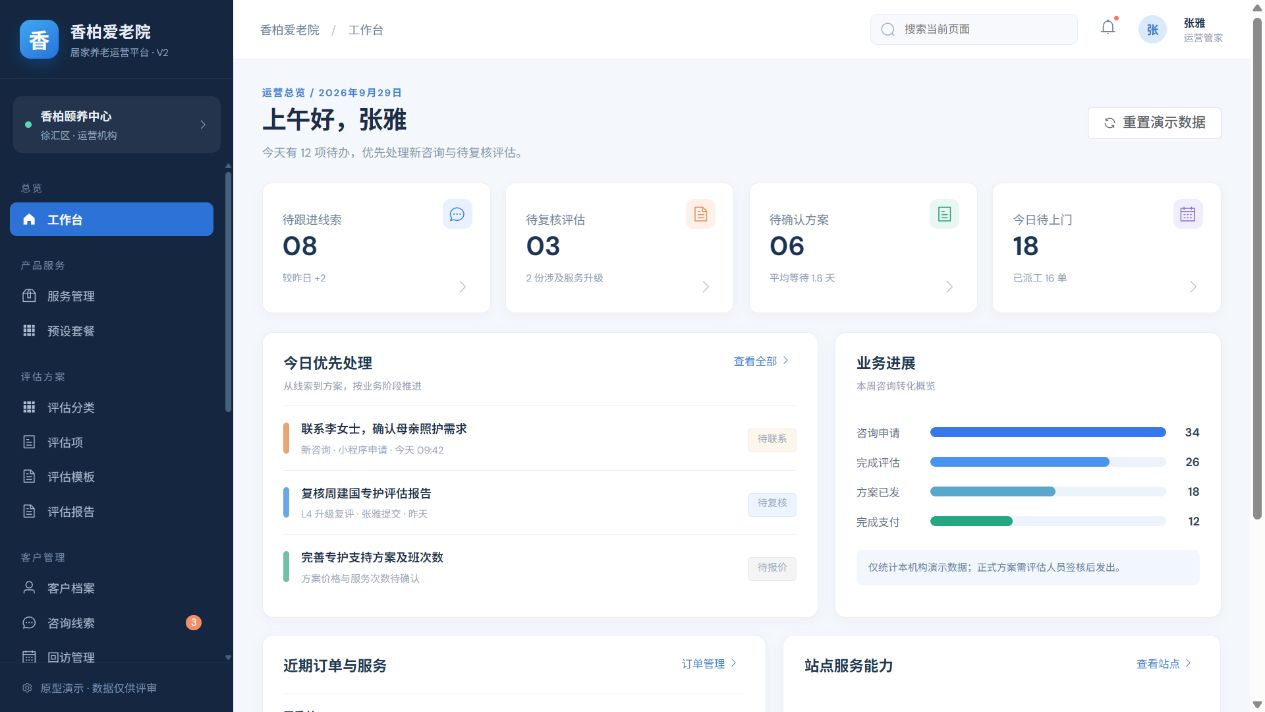1265x712 pixels.
Task: Click the badge 3 on 咨询线索
Action: click(x=194, y=623)
